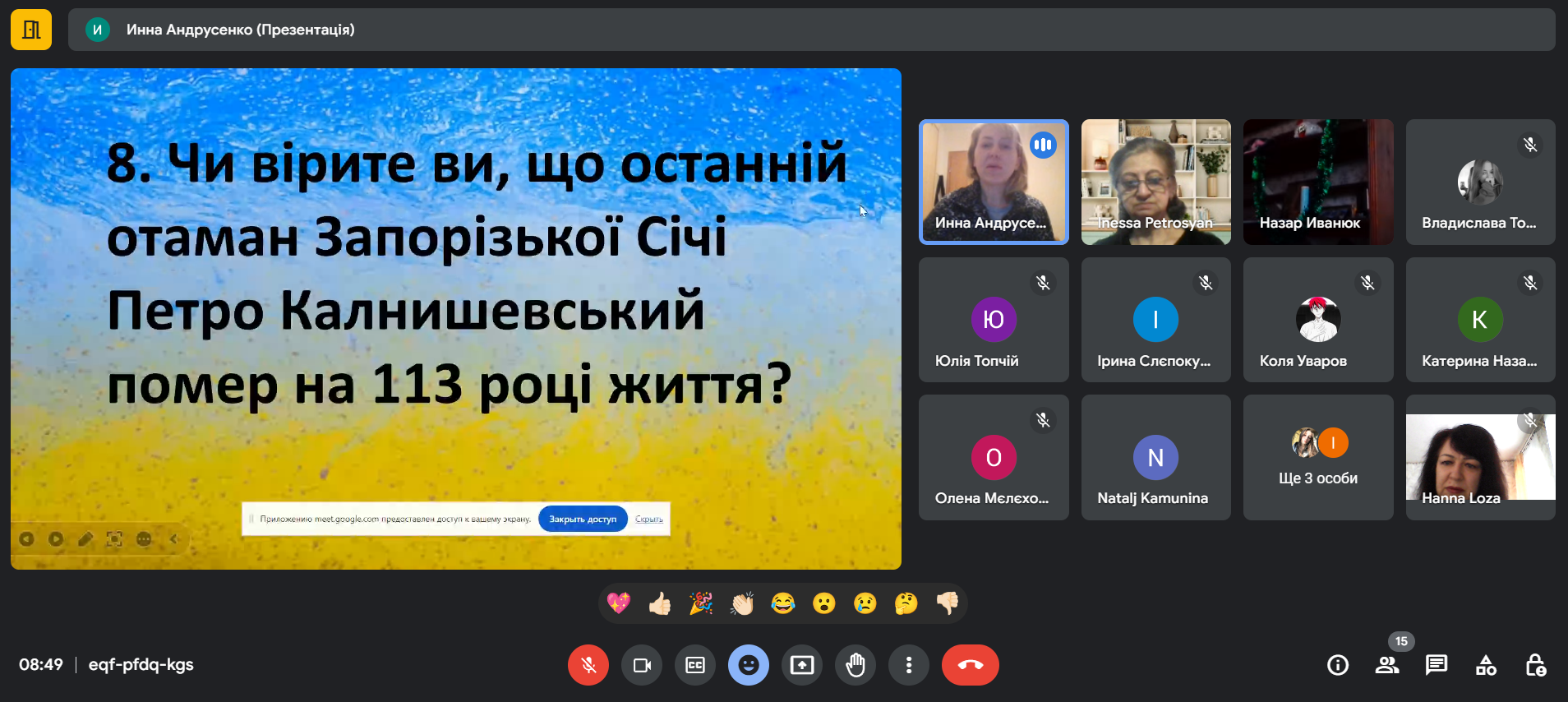Click the "Скрыть" link in sharing banner
The image size is (1568, 702).
(649, 519)
